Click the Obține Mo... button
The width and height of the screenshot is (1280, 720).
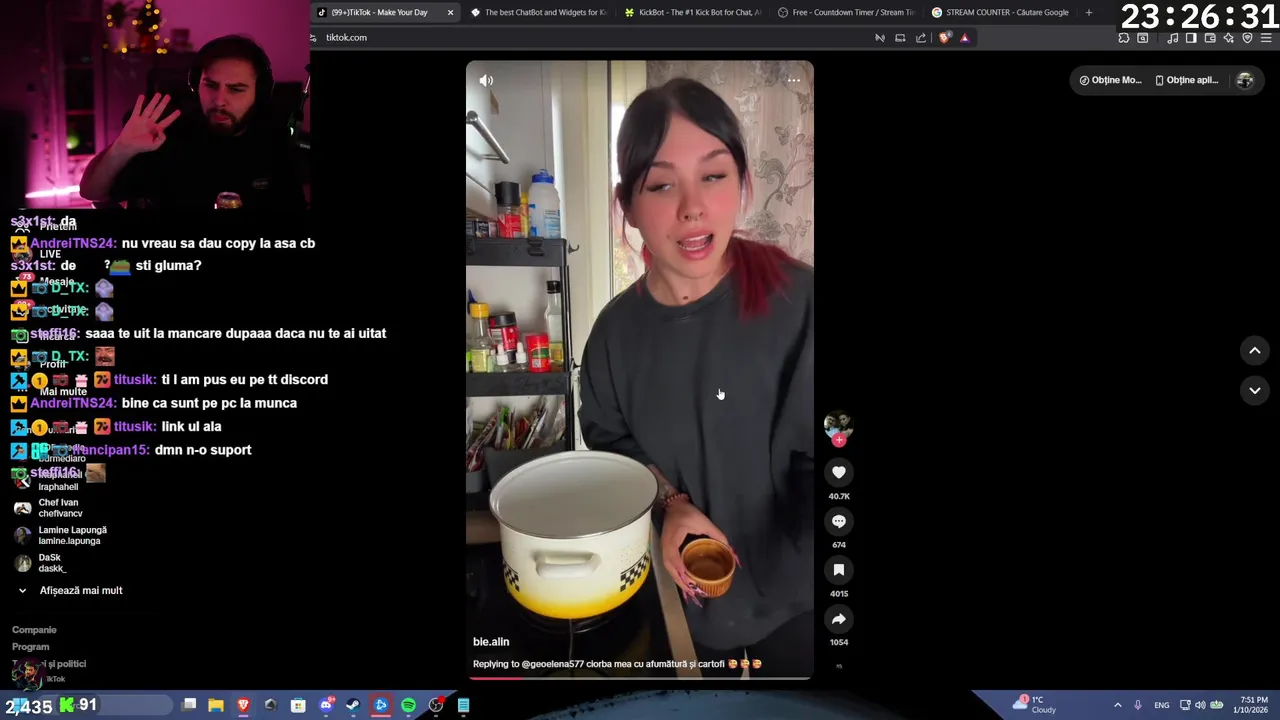[1110, 80]
